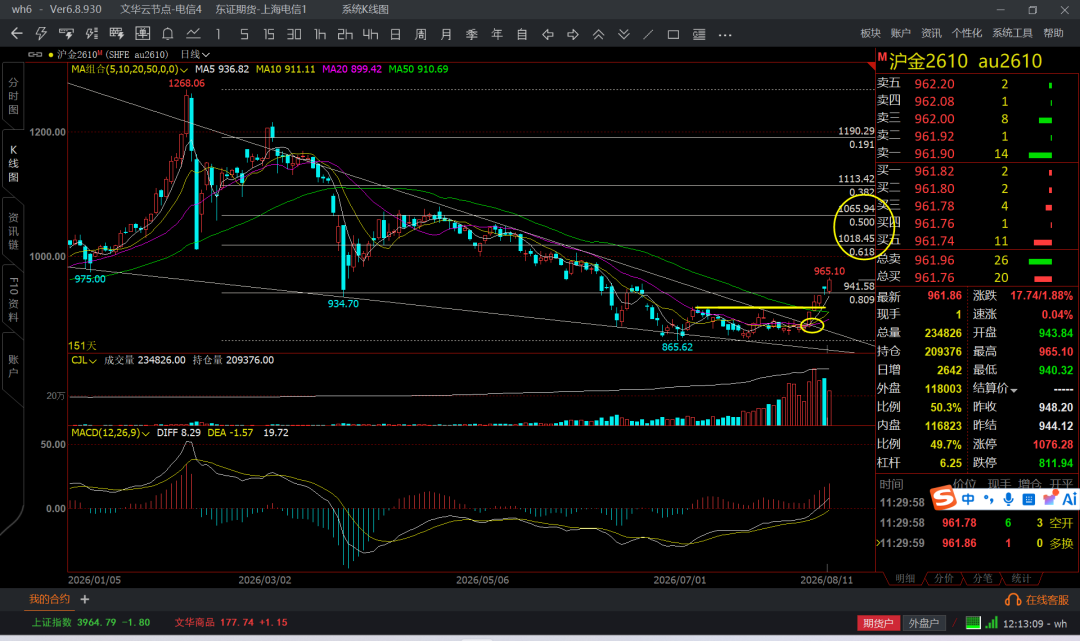Switch to daily (日) K-line period
This screenshot has height=641, width=1080.
tap(395, 34)
